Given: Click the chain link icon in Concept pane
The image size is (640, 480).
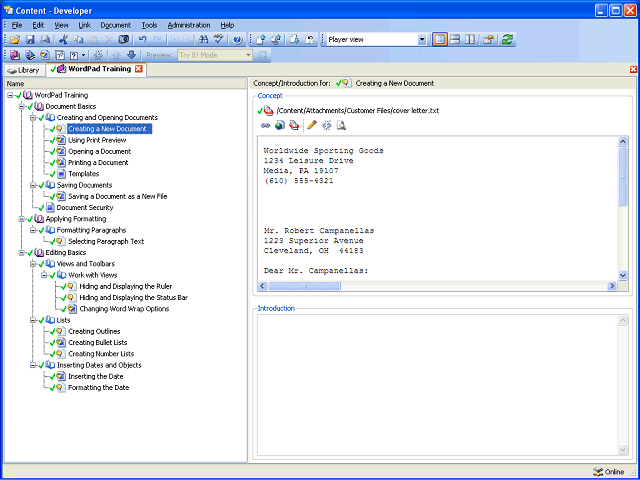Looking at the screenshot, I should tap(265, 125).
